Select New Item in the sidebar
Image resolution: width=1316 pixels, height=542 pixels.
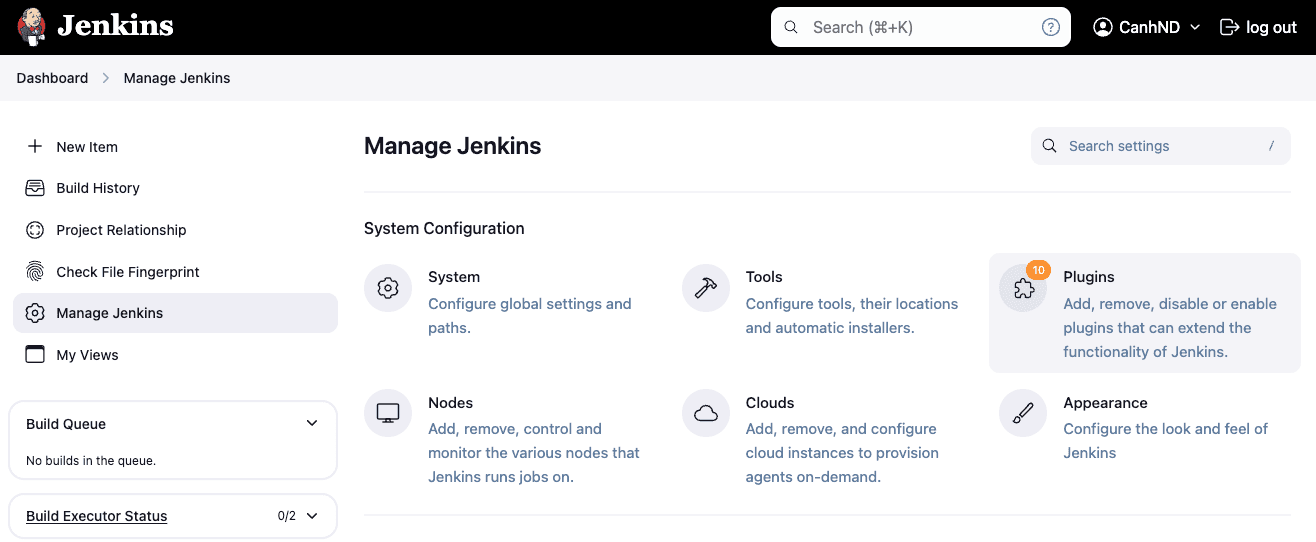(87, 147)
